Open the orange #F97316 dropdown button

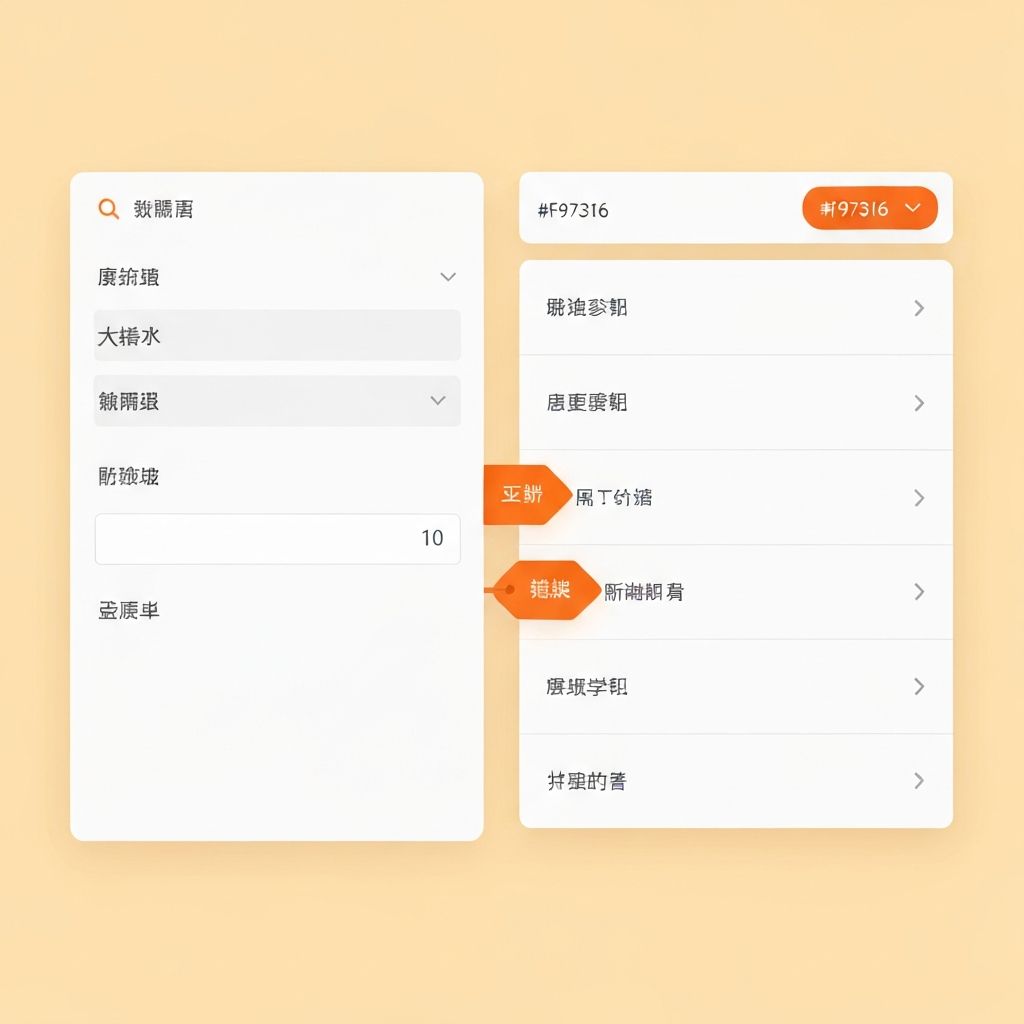pyautogui.click(x=868, y=208)
